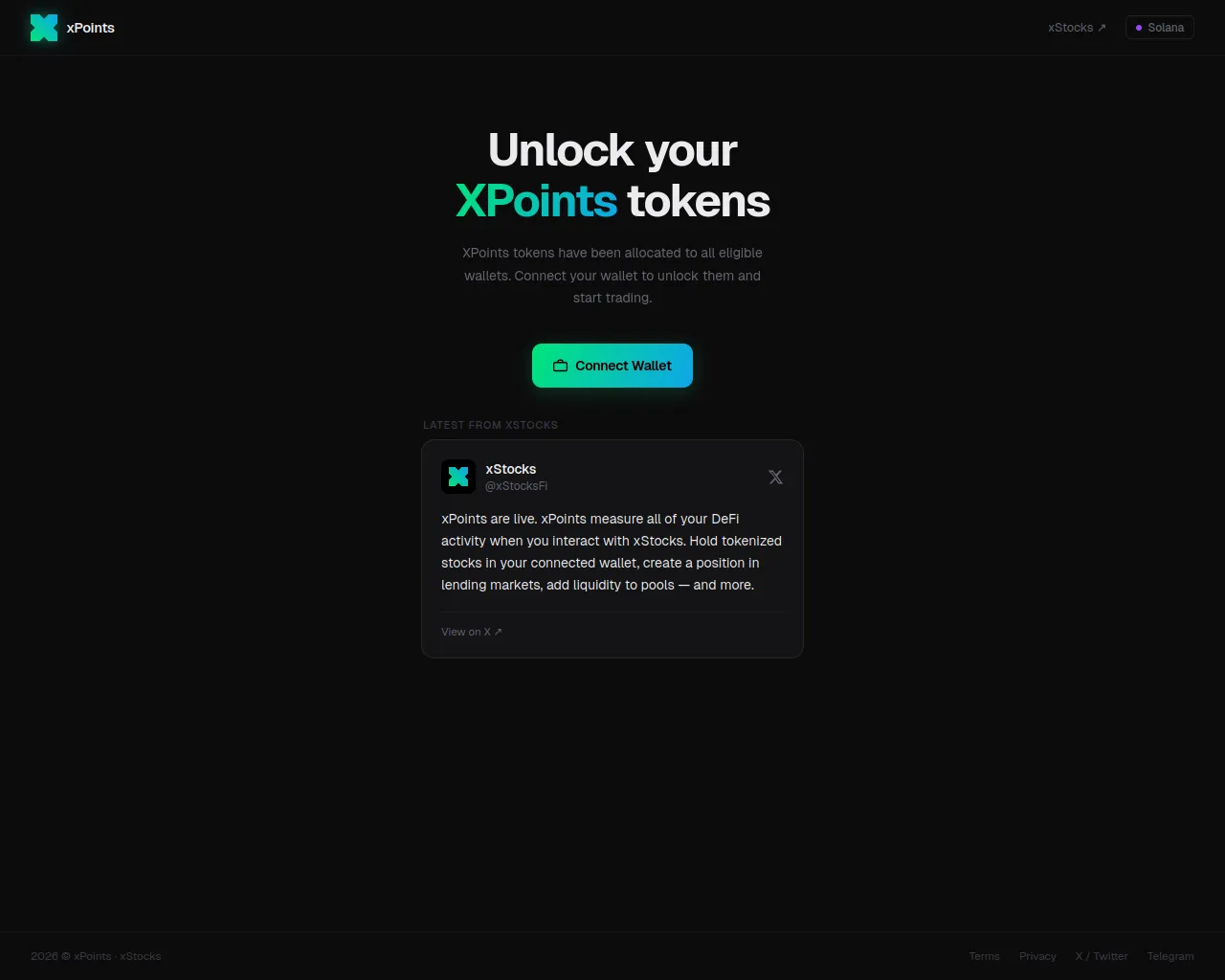Open the xStocks link in header
The width and height of the screenshot is (1225, 980).
point(1077,28)
